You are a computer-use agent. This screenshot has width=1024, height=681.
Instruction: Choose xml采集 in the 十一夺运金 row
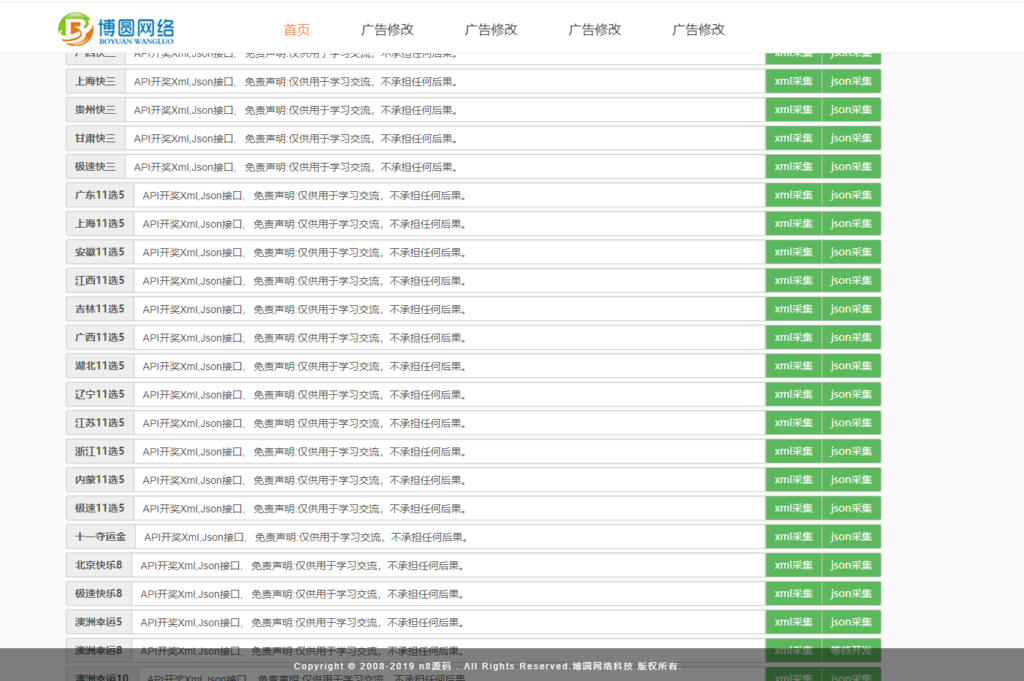(793, 537)
